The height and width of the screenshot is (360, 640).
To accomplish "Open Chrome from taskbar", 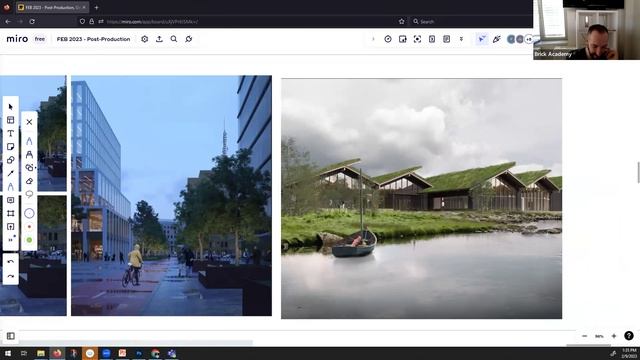I will pyautogui.click(x=155, y=353).
